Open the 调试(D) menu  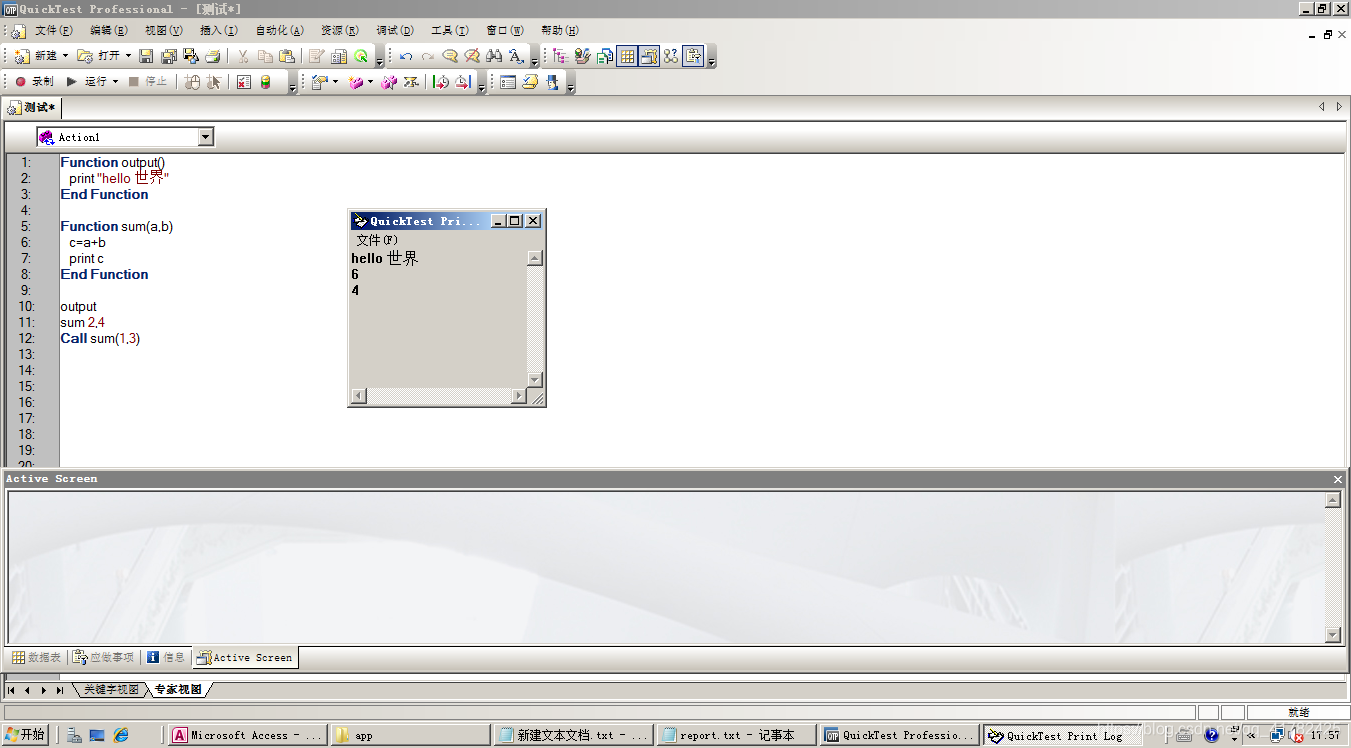click(x=395, y=31)
